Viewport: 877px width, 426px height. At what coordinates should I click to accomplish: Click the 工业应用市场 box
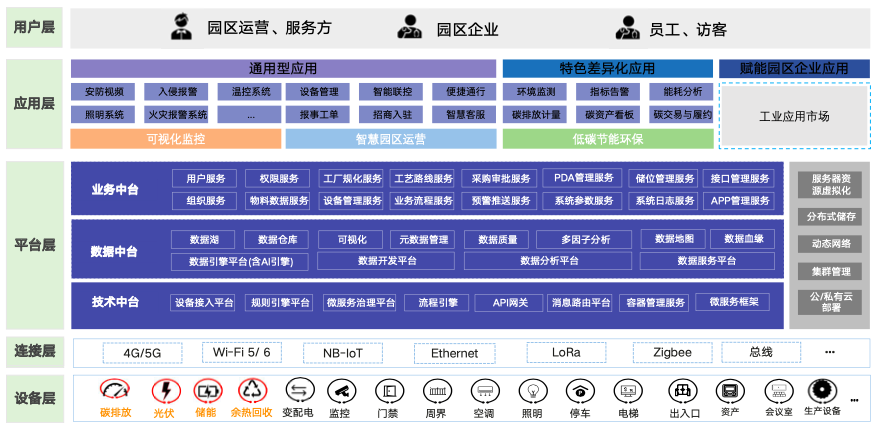click(795, 117)
